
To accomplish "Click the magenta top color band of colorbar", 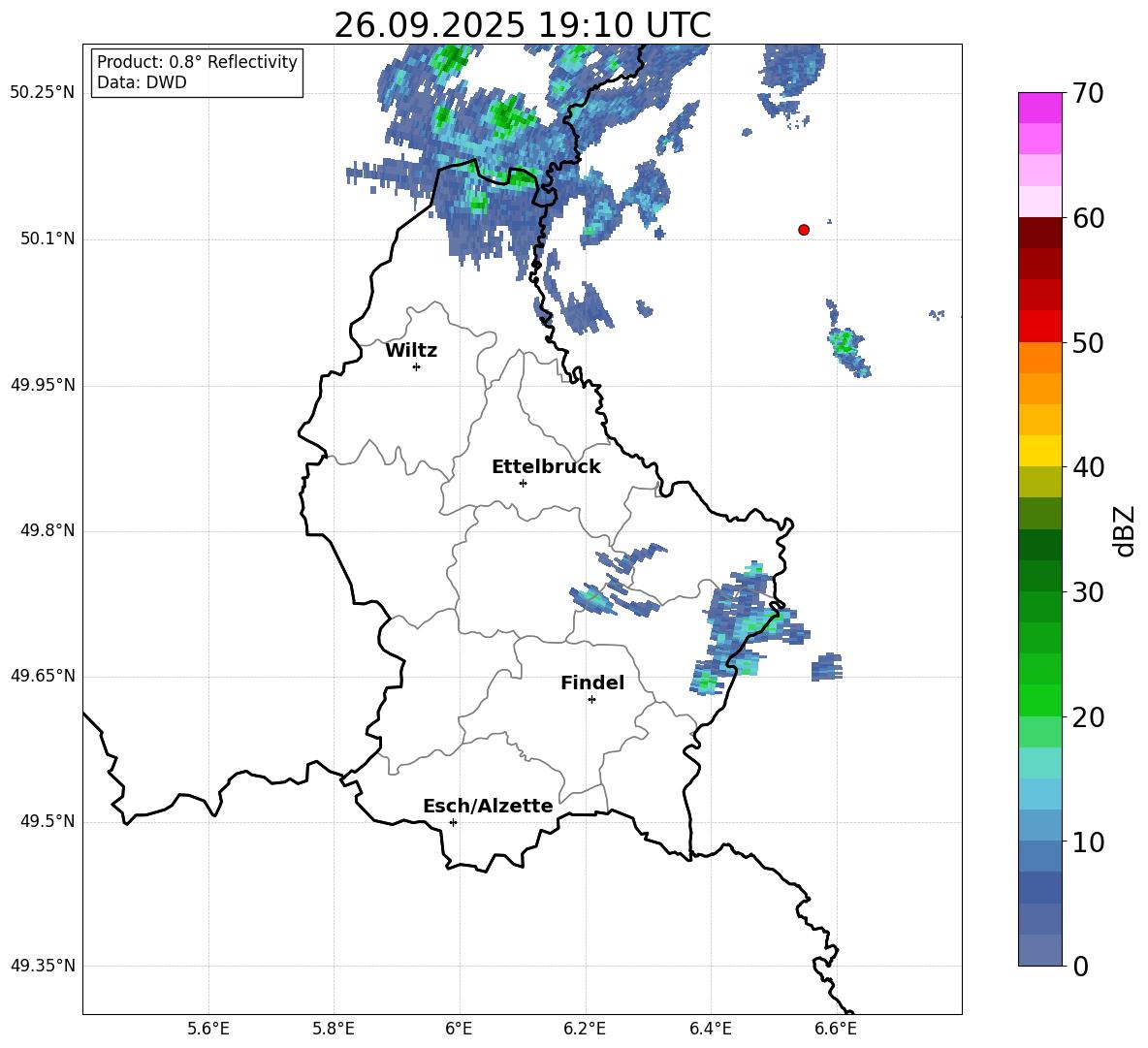I will (x=1039, y=109).
